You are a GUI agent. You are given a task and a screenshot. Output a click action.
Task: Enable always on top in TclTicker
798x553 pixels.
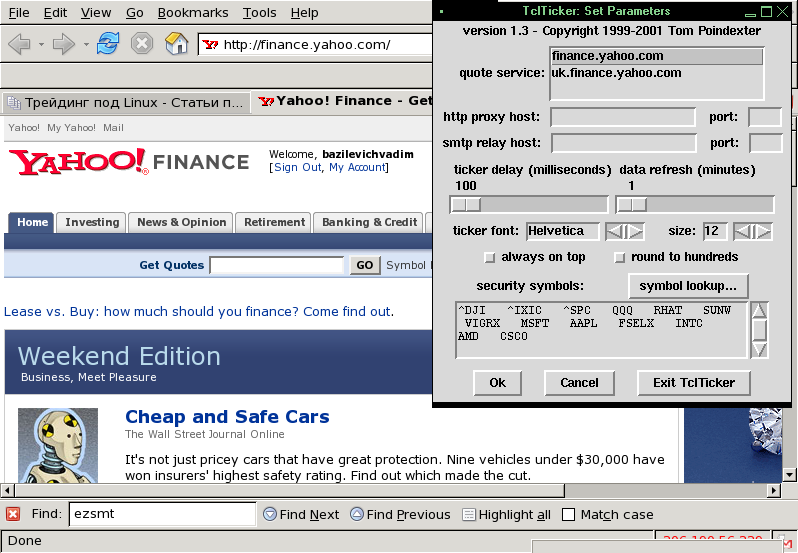(490, 257)
